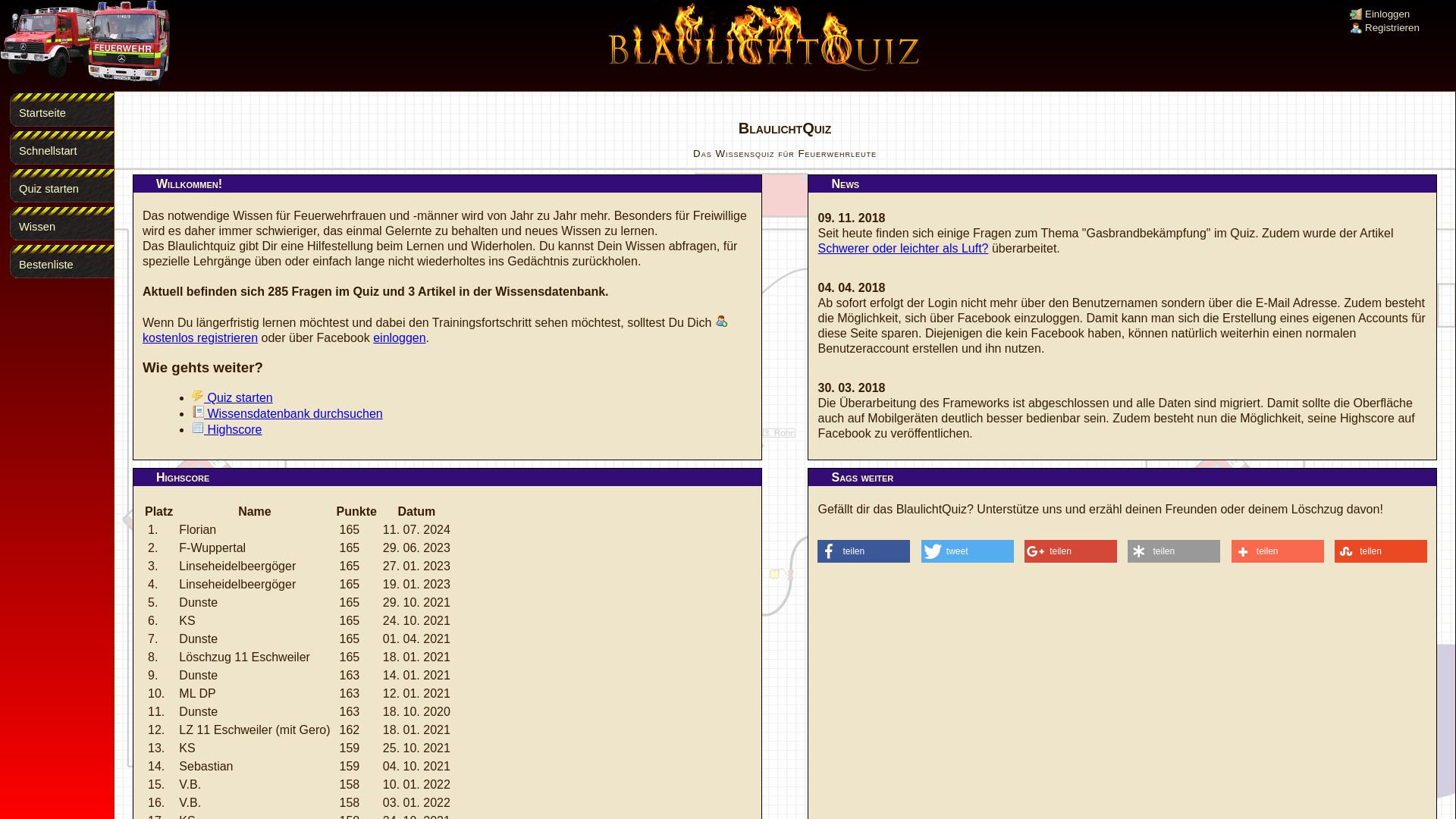
Task: Open Quiz starten link under Wie gehts weiter
Action: [x=240, y=398]
